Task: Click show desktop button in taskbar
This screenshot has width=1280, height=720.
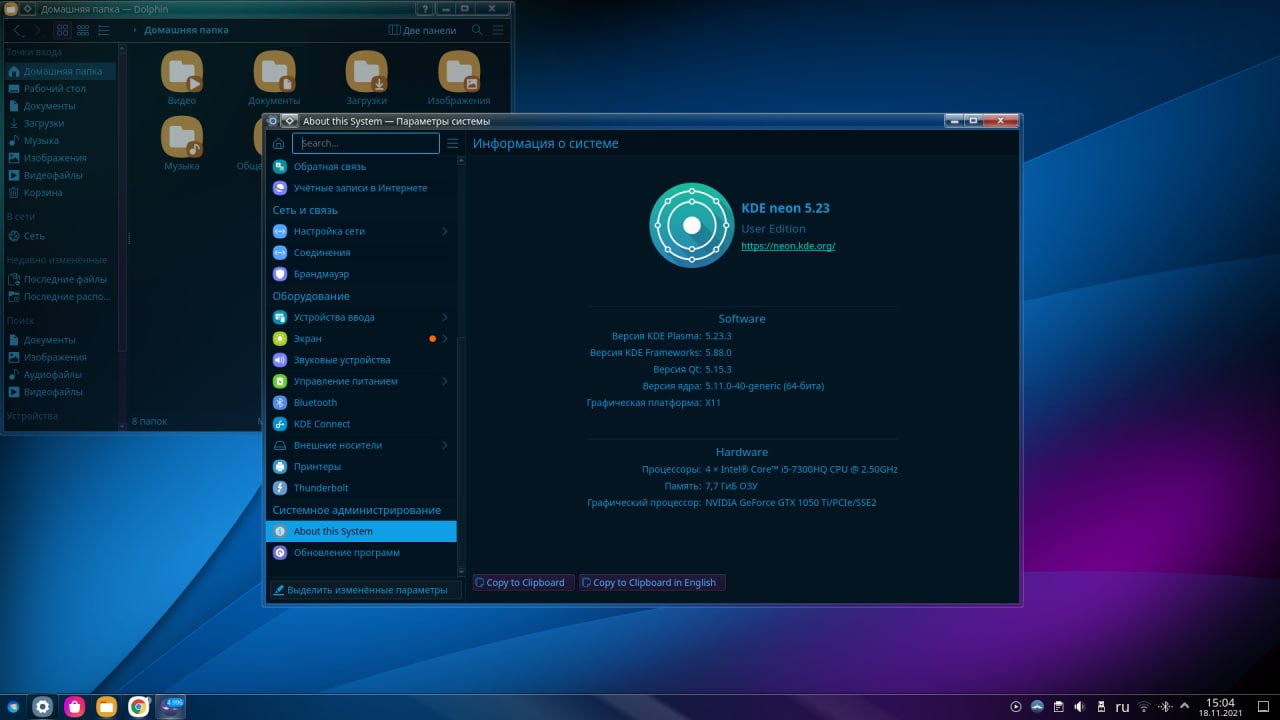Action: pyautogui.click(x=1264, y=707)
